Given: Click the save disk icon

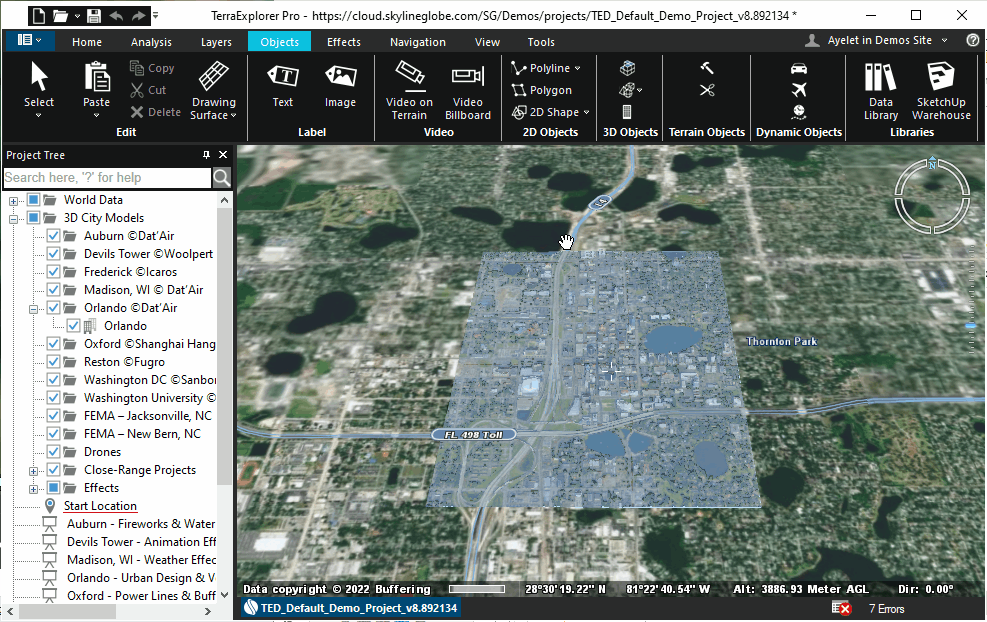Looking at the screenshot, I should [93, 15].
